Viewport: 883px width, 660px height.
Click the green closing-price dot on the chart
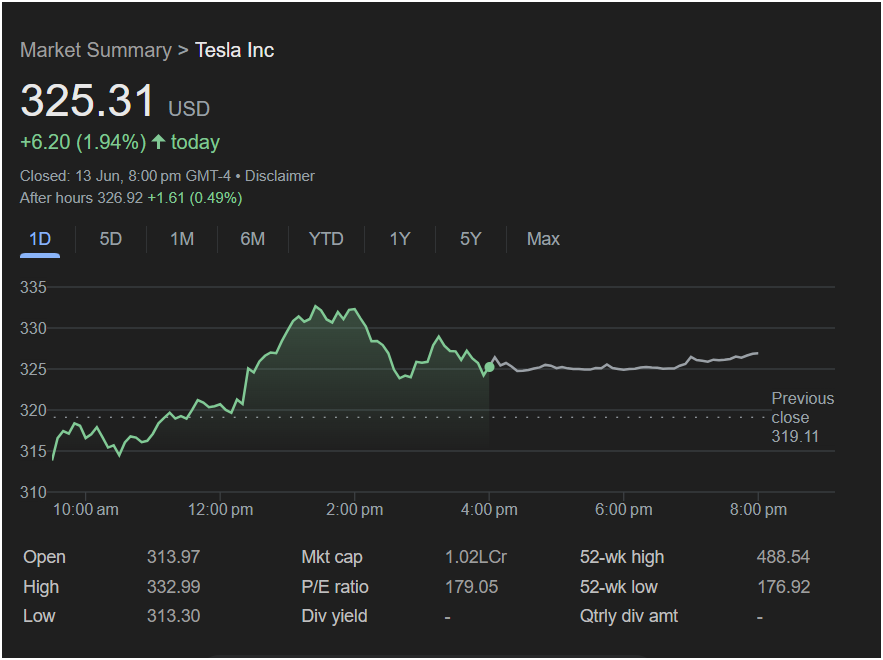tap(489, 367)
